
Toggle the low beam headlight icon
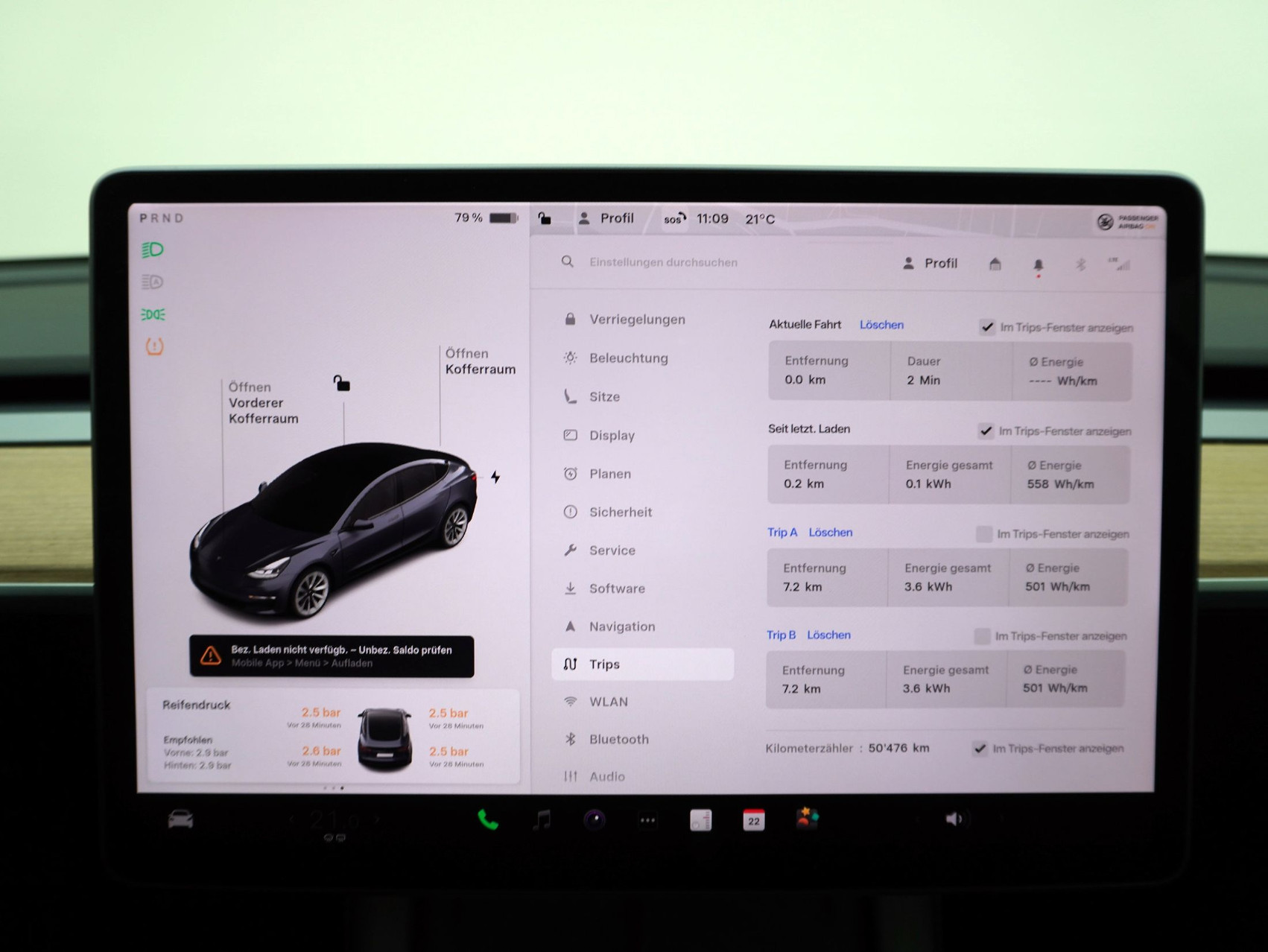[x=153, y=250]
